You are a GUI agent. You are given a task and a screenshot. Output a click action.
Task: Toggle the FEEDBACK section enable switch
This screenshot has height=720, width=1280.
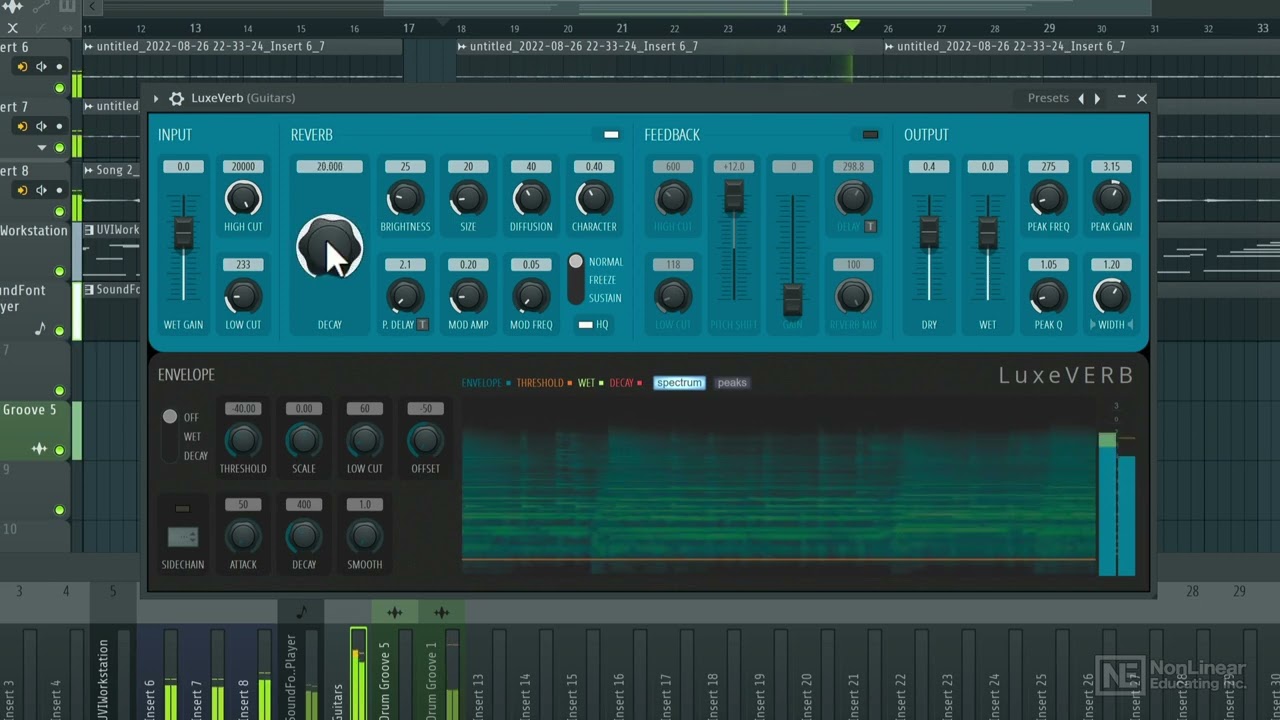tap(870, 135)
